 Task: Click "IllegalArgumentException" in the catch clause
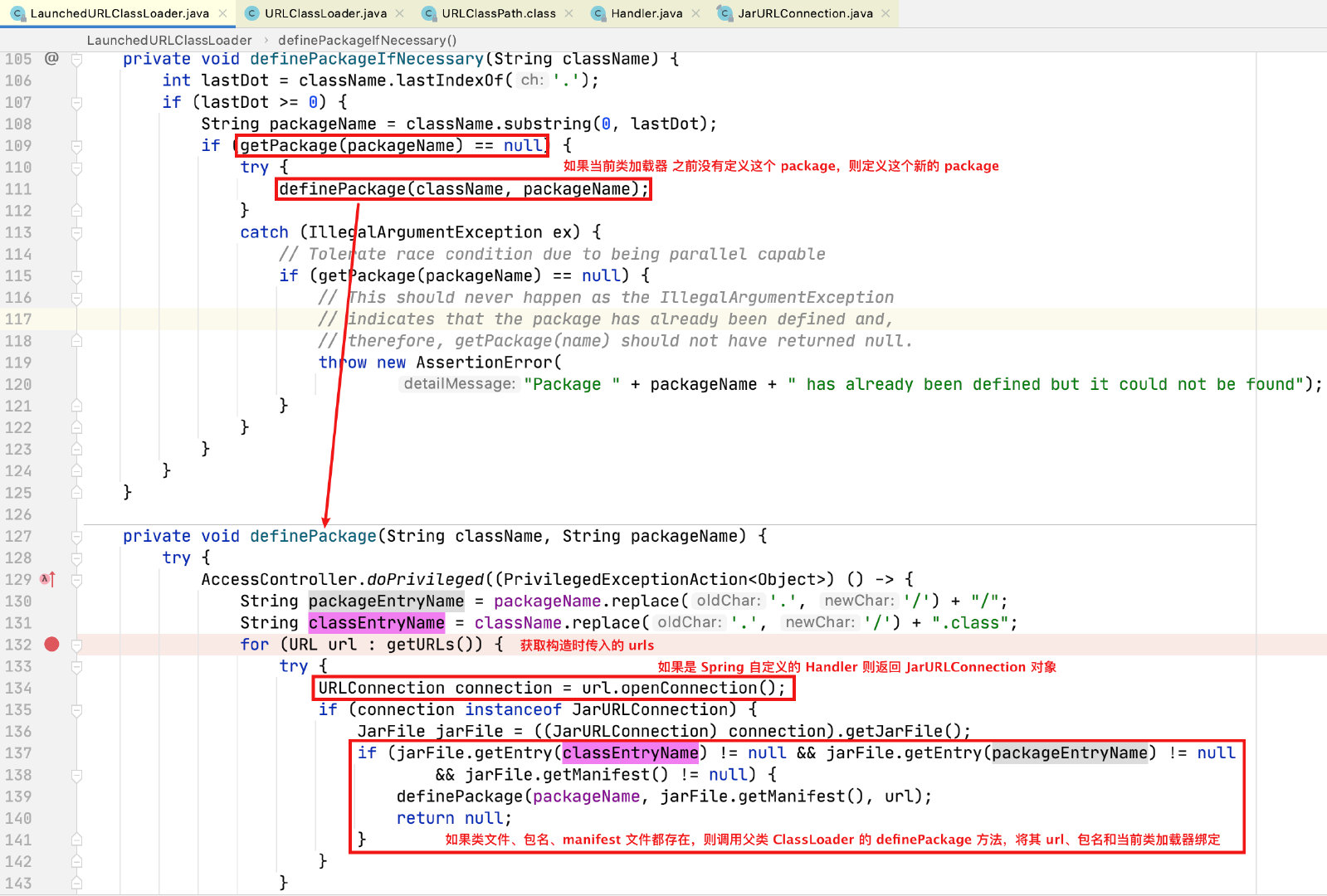coord(426,232)
